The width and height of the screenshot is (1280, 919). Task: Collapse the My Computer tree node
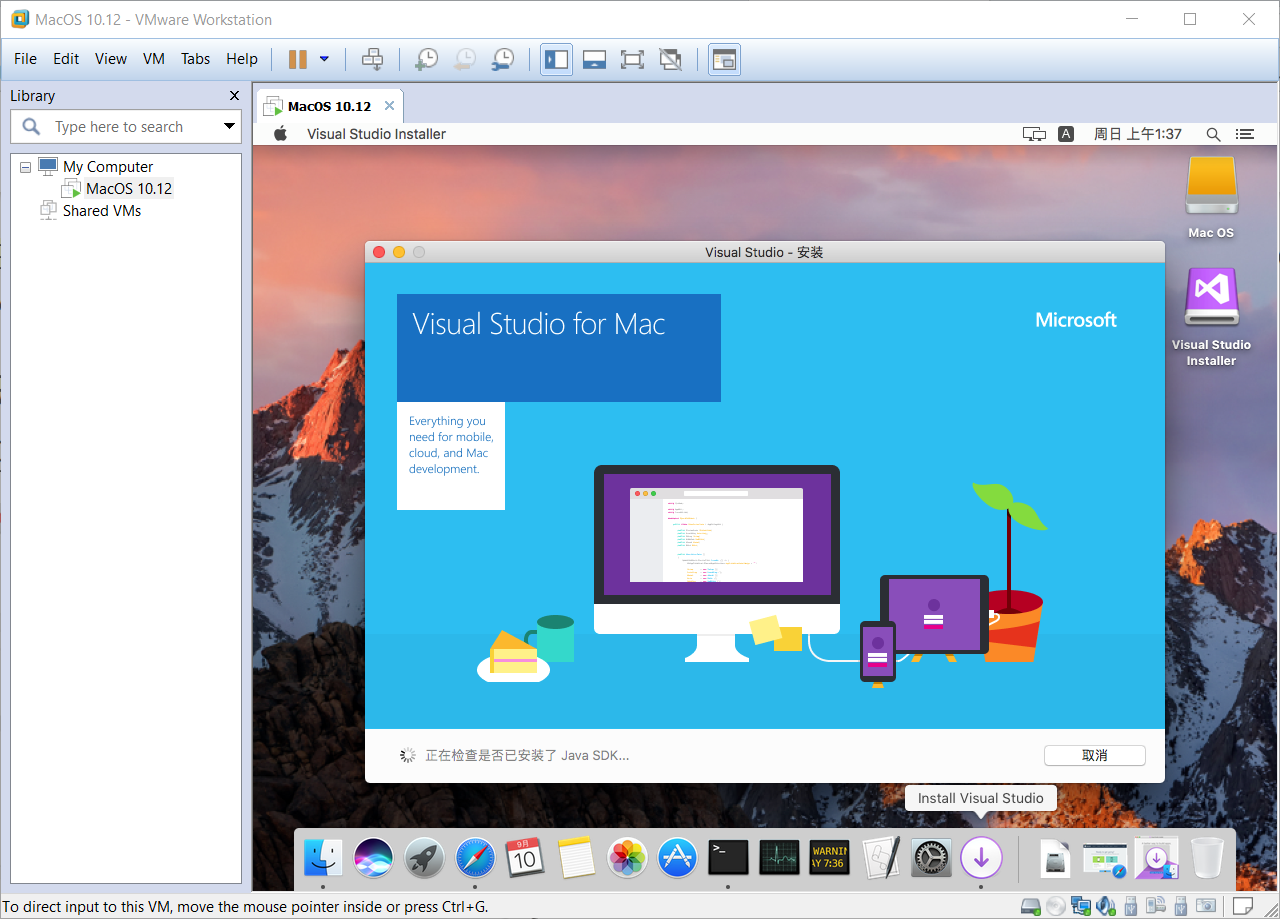click(26, 167)
